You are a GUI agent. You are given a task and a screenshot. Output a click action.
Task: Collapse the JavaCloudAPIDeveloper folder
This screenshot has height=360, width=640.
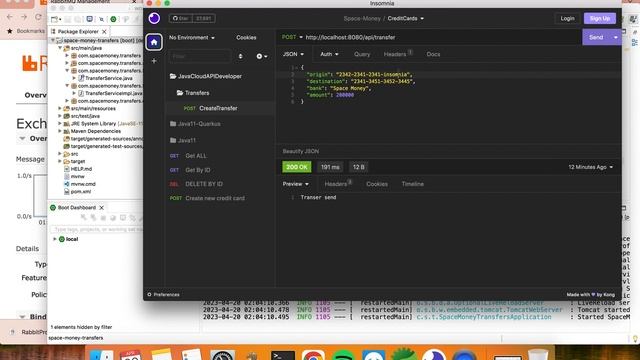[x=206, y=76]
